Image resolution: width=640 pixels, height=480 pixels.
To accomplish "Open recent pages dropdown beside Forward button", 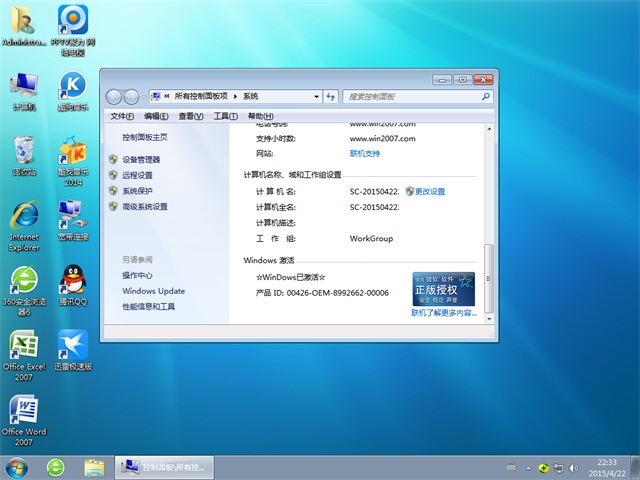I will pos(142,97).
